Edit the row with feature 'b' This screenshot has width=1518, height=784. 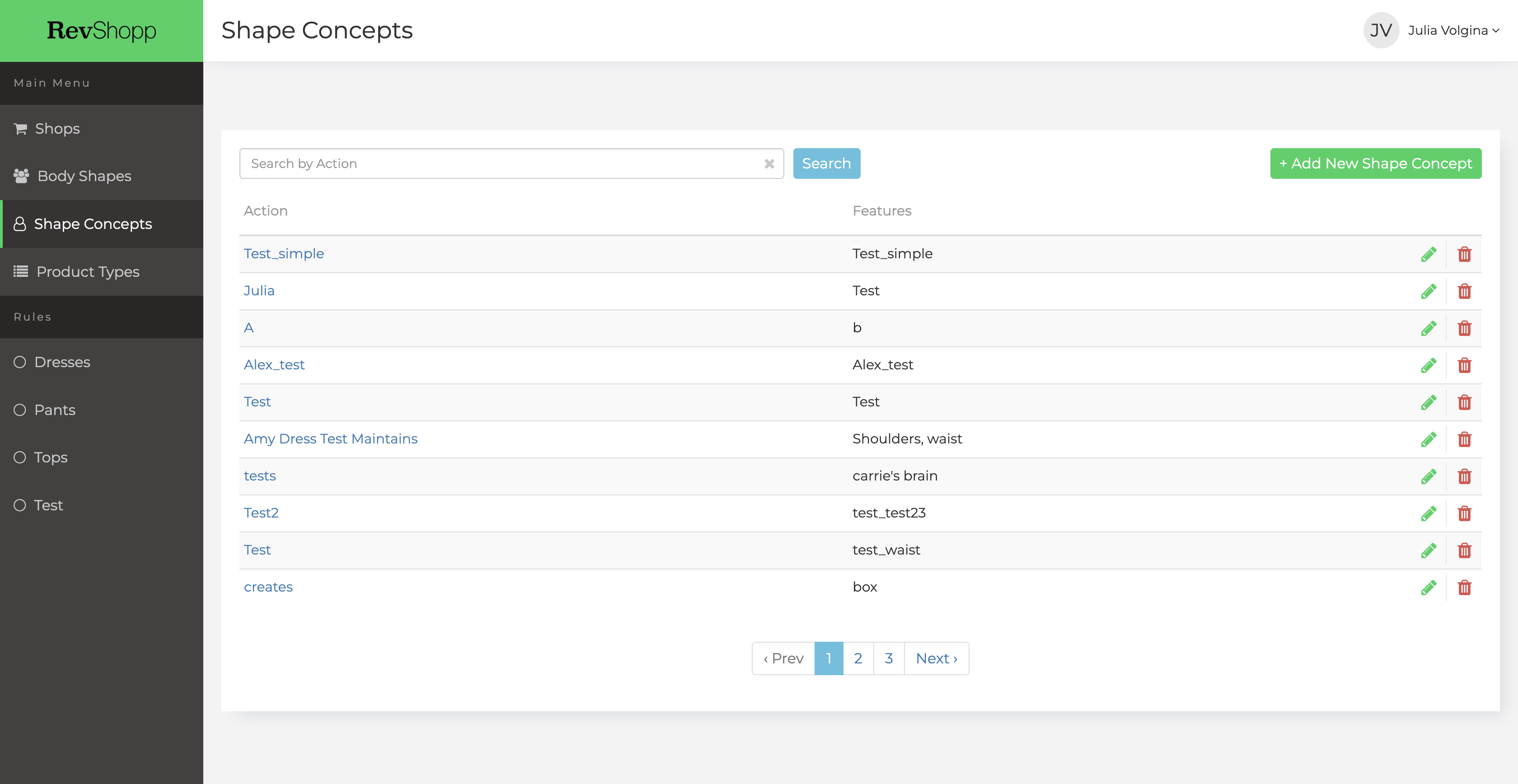pyautogui.click(x=1429, y=329)
